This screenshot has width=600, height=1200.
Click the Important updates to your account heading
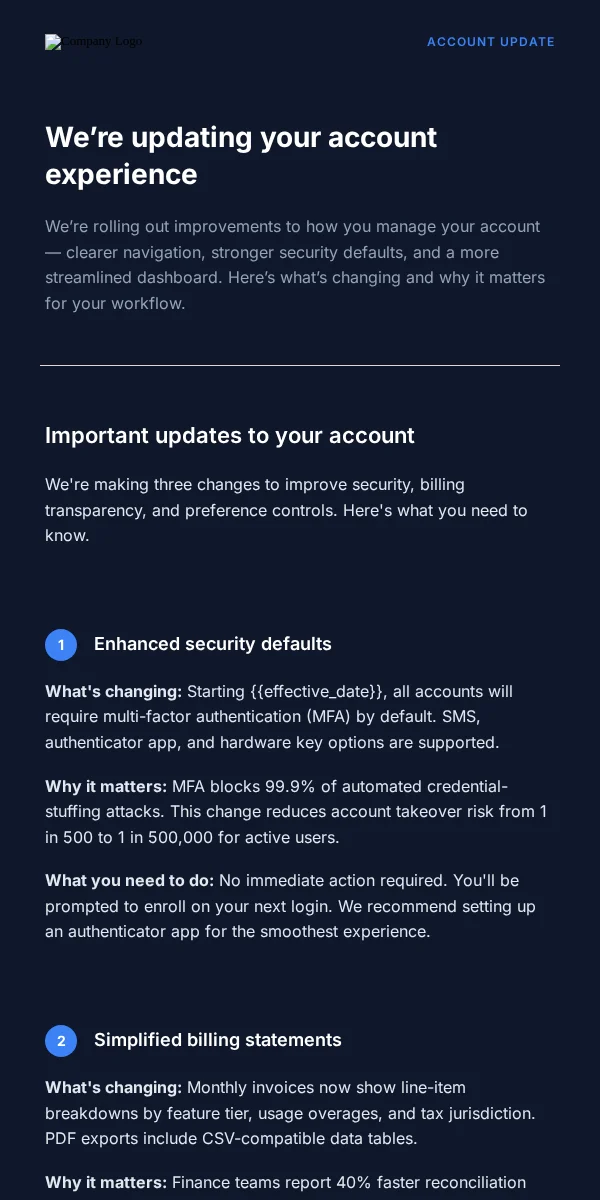pos(230,436)
